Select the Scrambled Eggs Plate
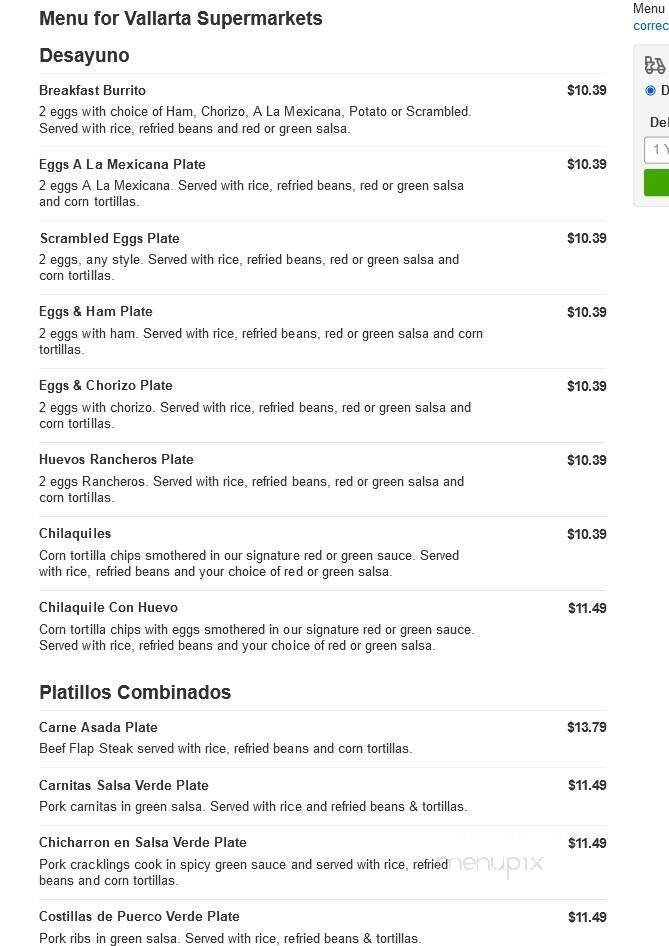The image size is (669, 946). click(109, 238)
